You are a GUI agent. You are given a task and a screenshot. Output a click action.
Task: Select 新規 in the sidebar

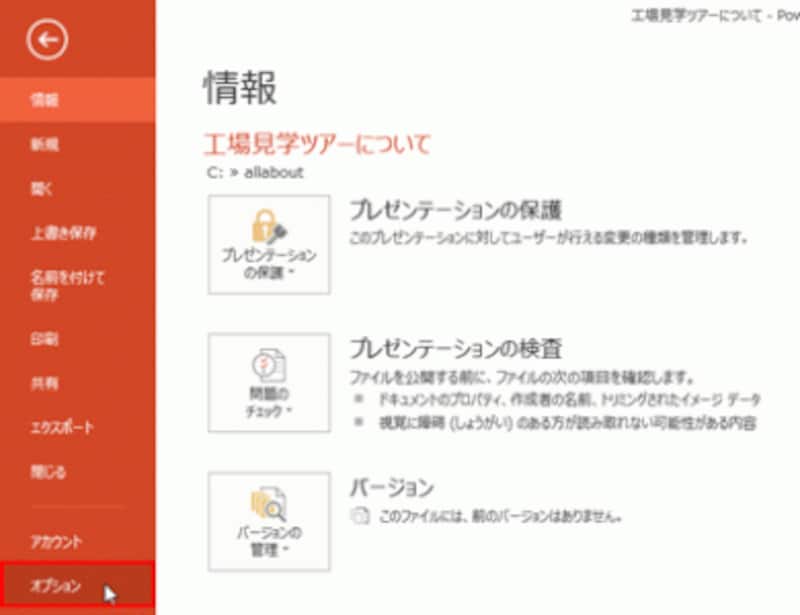[78, 144]
